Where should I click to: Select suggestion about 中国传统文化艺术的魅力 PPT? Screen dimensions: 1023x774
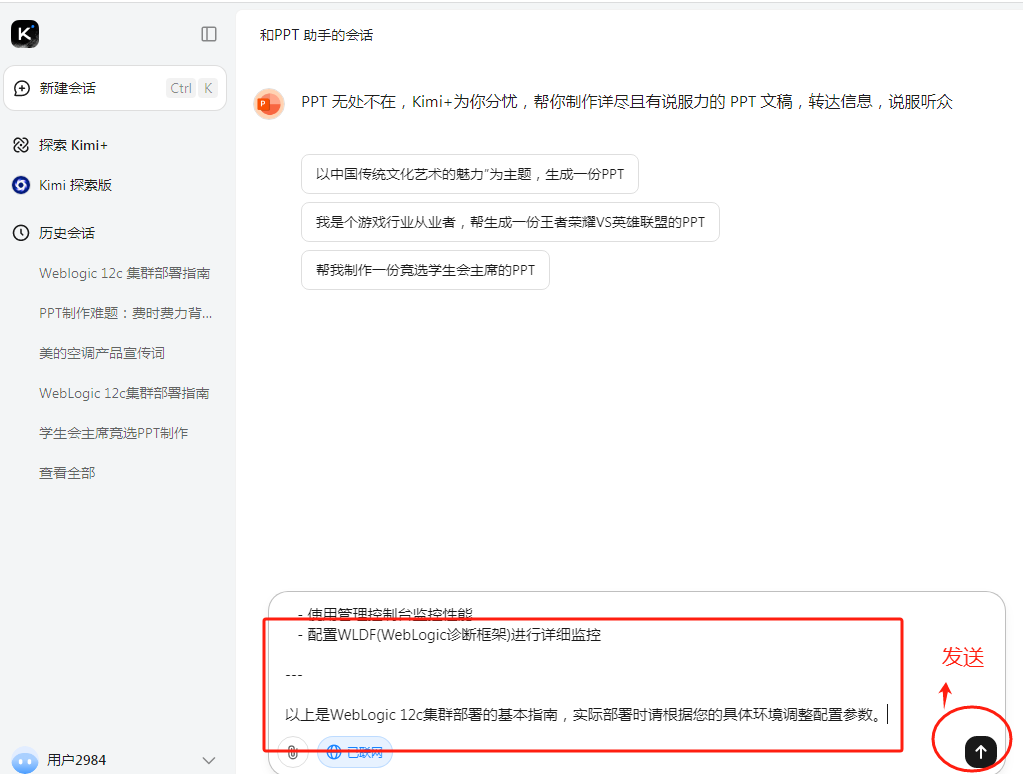pos(470,174)
